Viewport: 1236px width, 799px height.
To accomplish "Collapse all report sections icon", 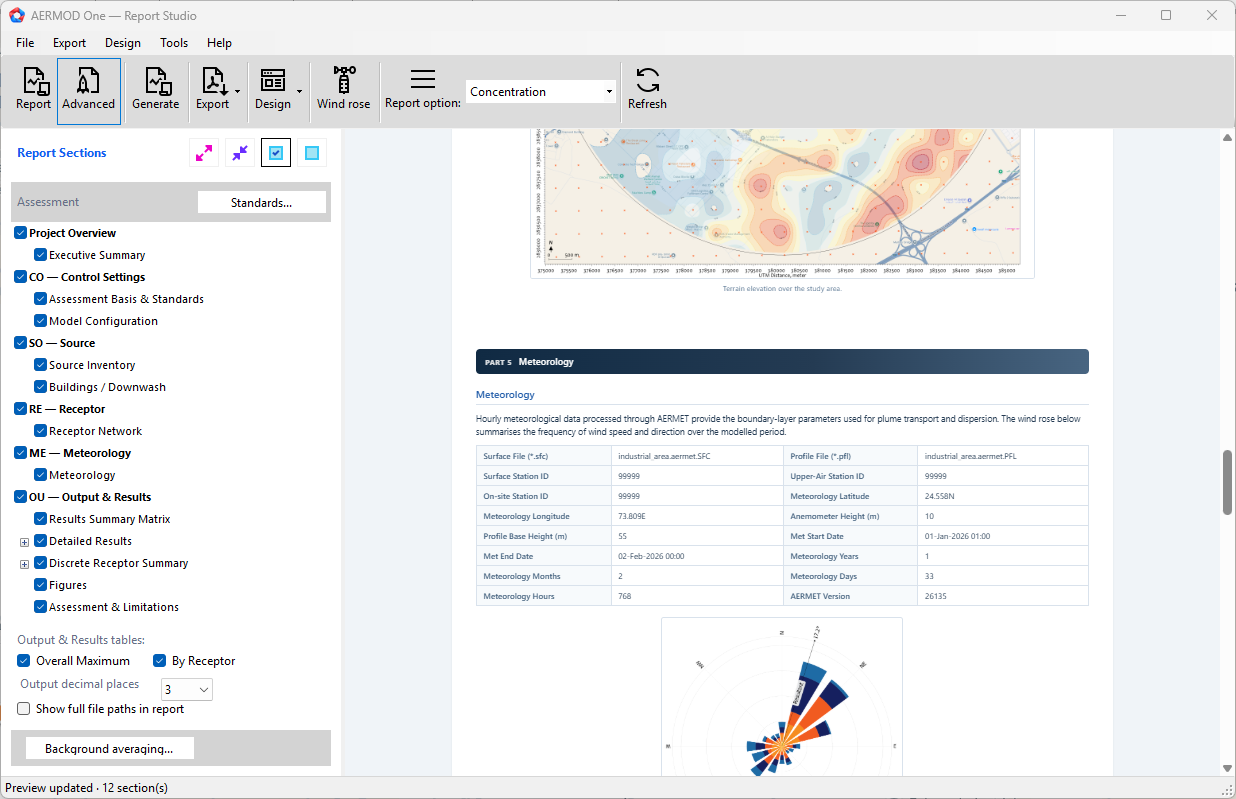I will [240, 153].
